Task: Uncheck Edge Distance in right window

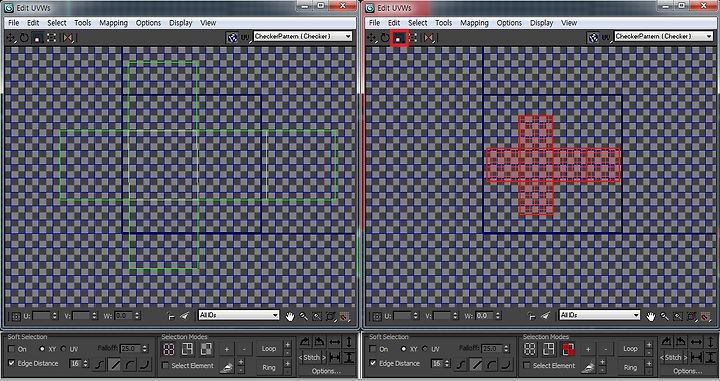Action: pos(373,363)
